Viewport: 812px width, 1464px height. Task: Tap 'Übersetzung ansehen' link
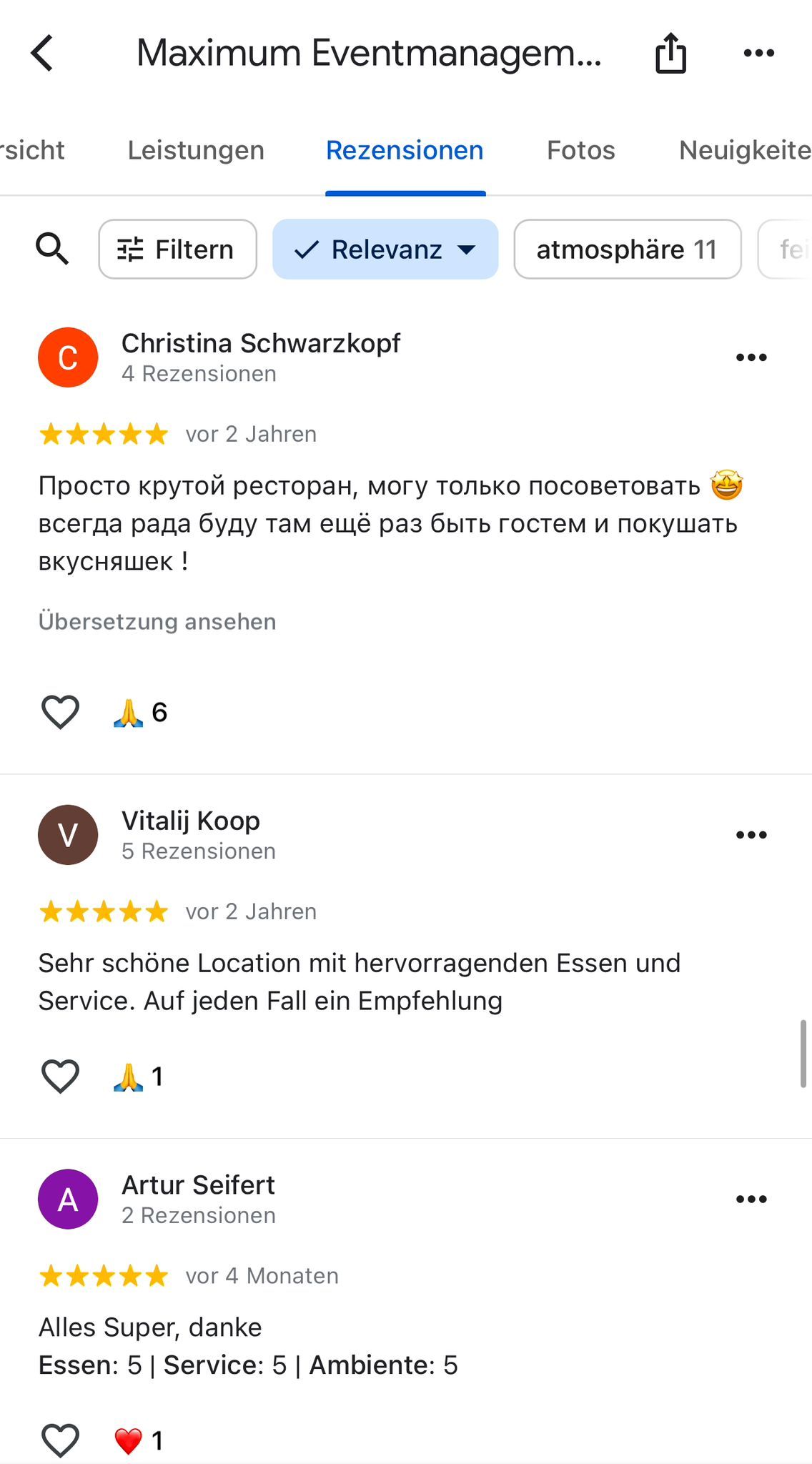[x=157, y=622]
